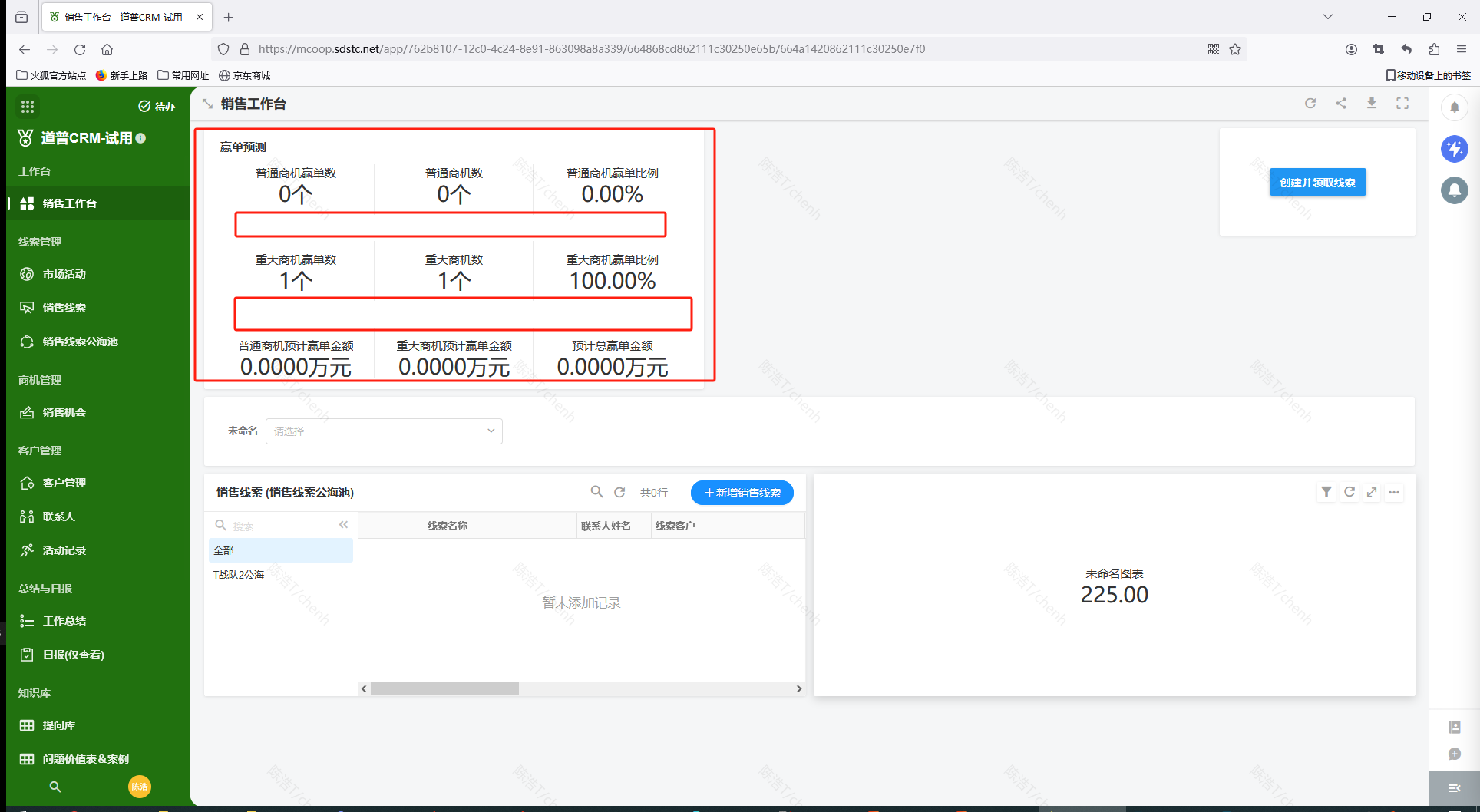Open more options on chart card
Image resolution: width=1480 pixels, height=812 pixels.
pyautogui.click(x=1394, y=492)
